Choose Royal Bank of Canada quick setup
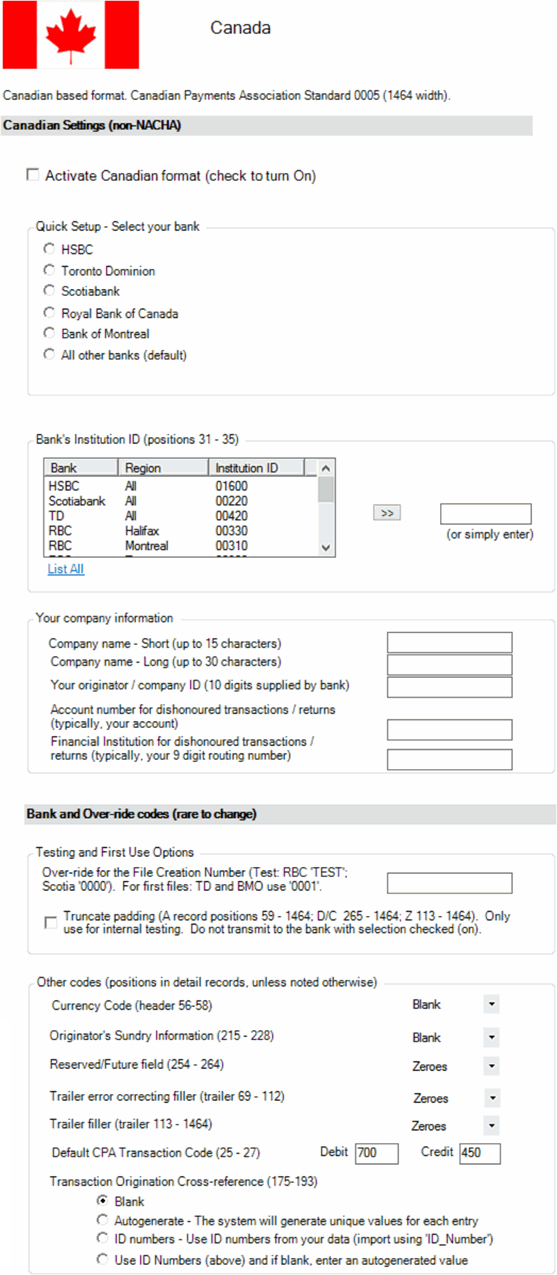Viewport: 557px width, 1275px height. [49, 312]
